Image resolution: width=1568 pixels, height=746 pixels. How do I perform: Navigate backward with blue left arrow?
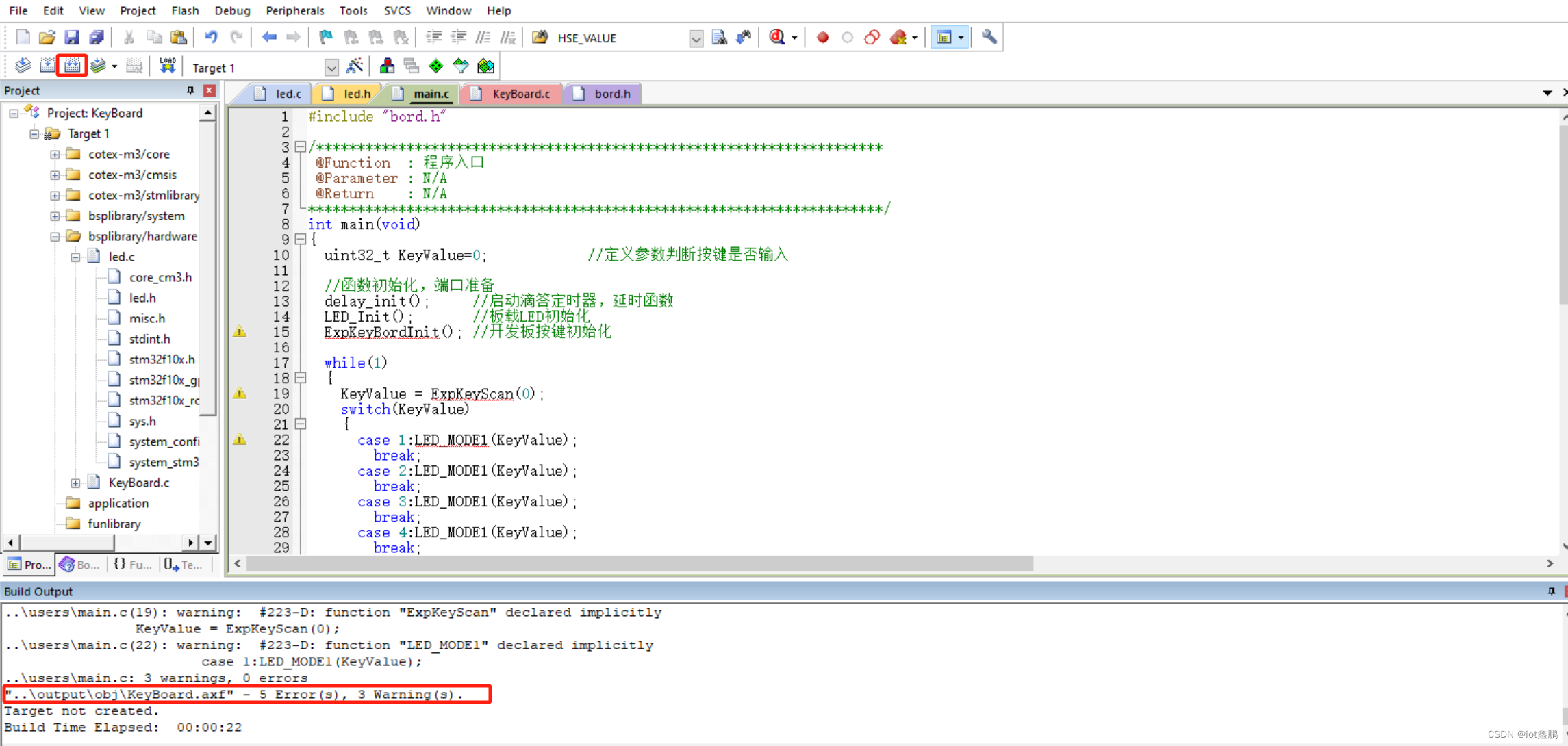[269, 38]
